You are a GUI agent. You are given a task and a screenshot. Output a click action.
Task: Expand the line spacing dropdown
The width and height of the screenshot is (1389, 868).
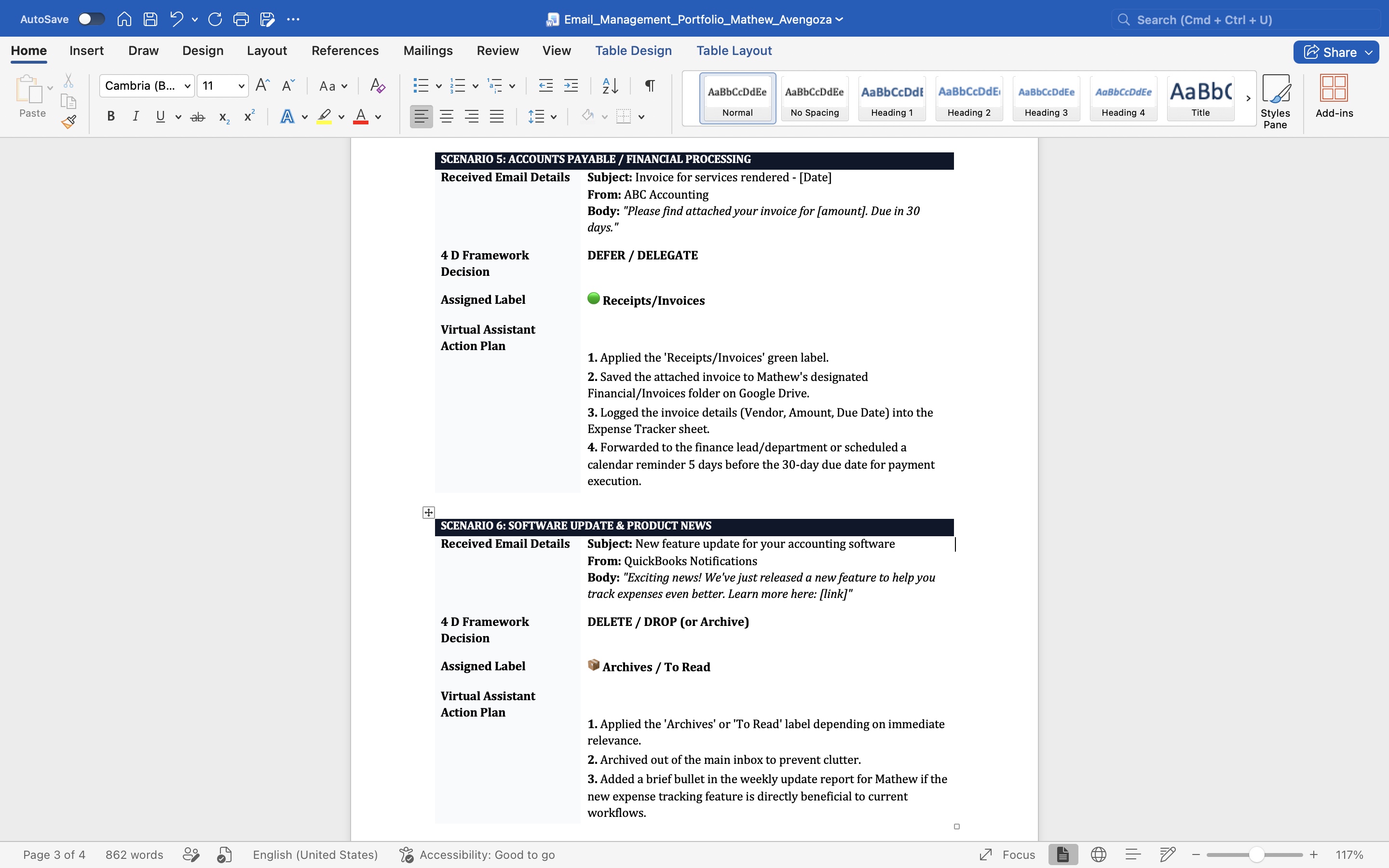[553, 117]
